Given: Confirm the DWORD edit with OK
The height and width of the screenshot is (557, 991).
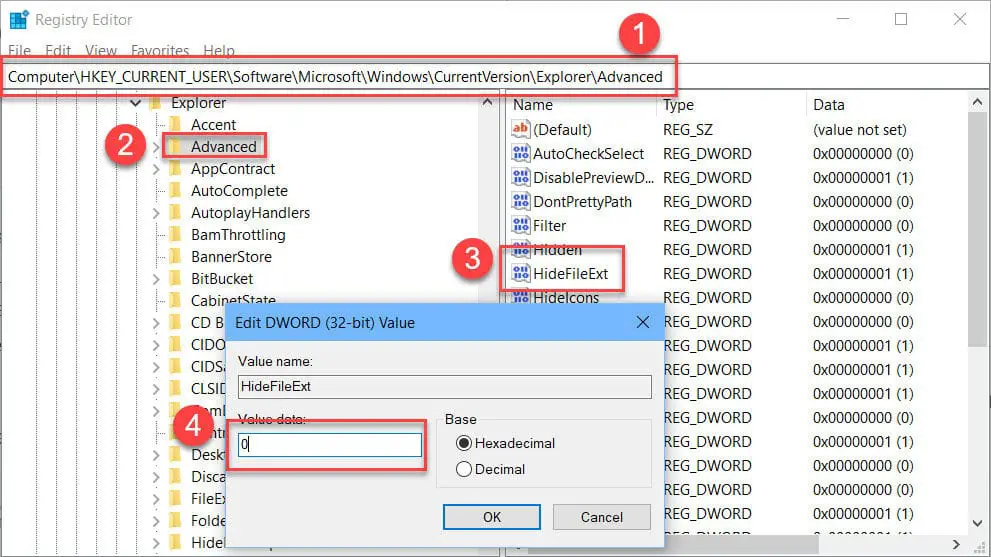Looking at the screenshot, I should pos(492,517).
